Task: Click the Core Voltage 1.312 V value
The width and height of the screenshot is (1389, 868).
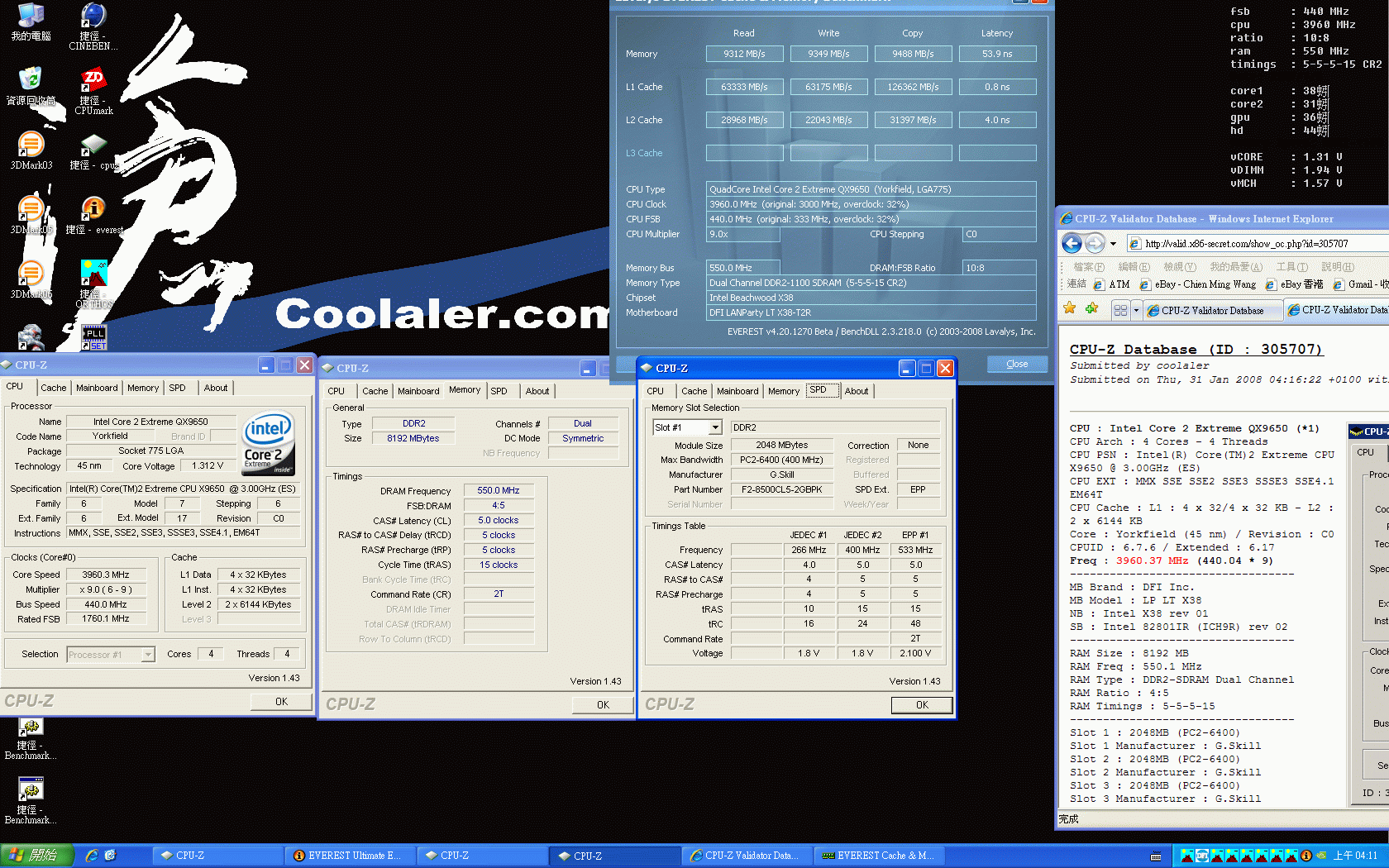Action: point(208,466)
